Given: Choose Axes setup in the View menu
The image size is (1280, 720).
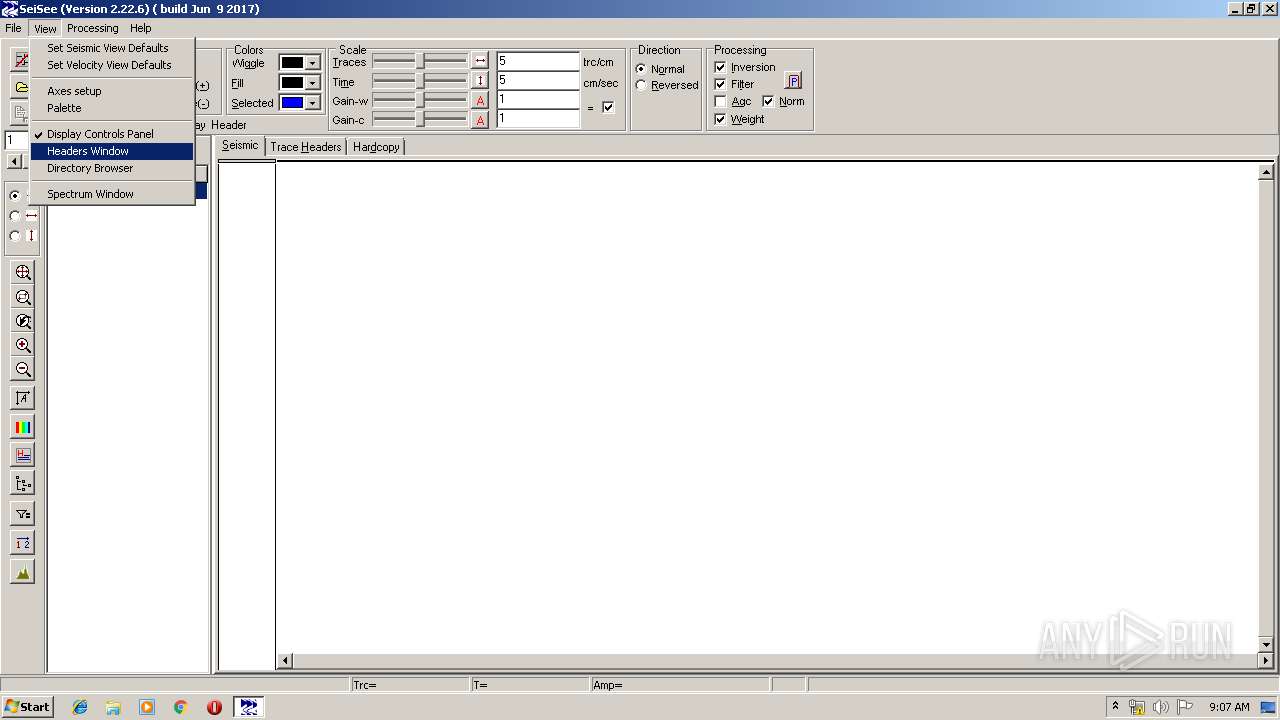Looking at the screenshot, I should point(112,91).
